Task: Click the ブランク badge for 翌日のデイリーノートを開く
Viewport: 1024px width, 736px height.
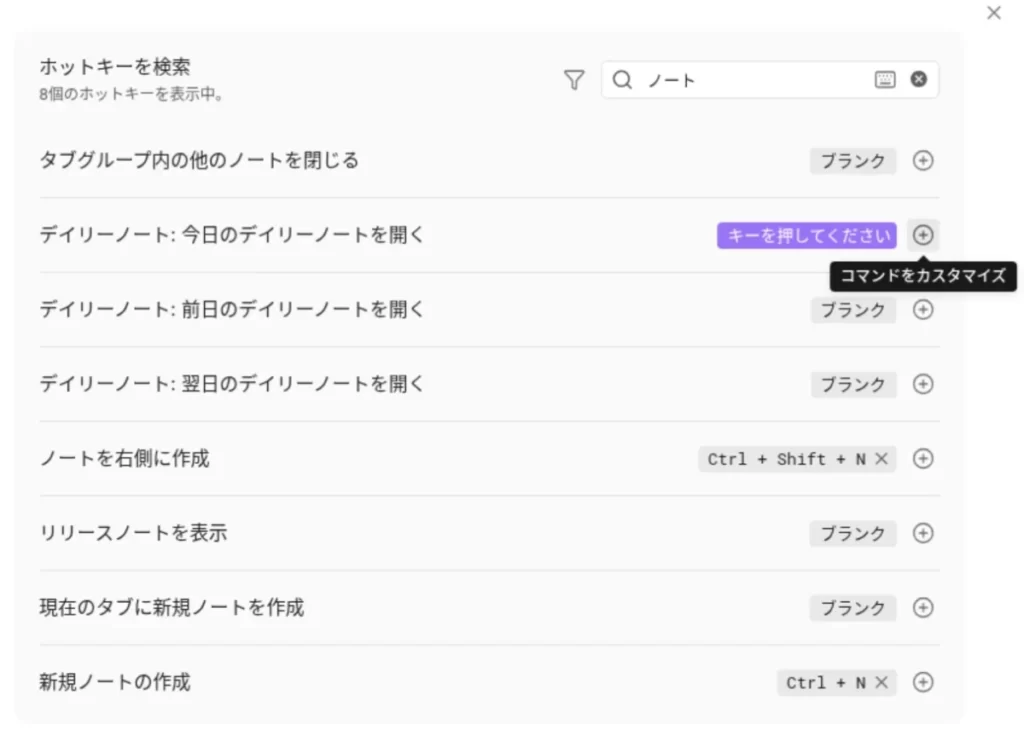Action: (x=852, y=384)
